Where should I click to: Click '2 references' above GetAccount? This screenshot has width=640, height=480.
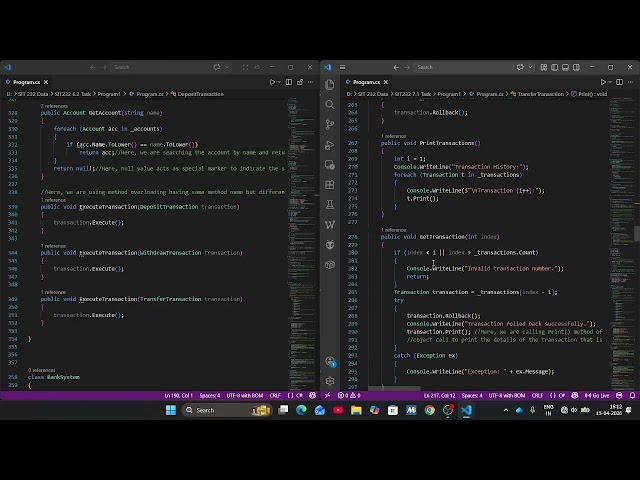(x=54, y=106)
